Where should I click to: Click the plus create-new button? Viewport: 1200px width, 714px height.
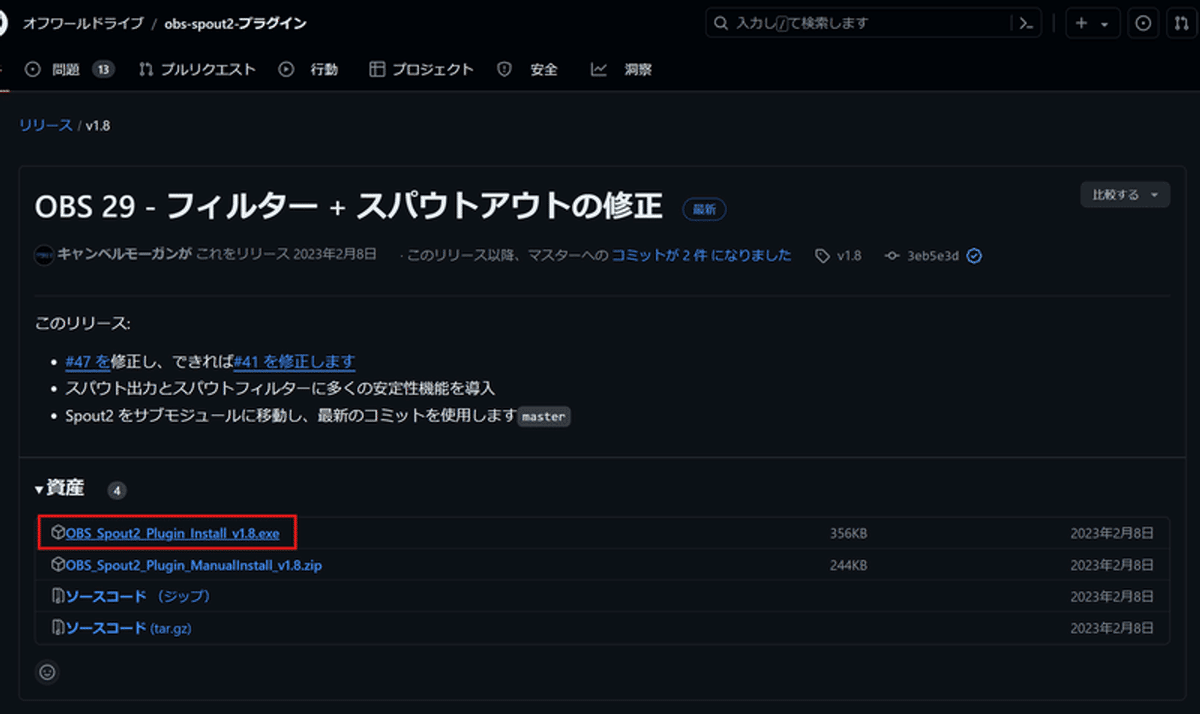[x=1081, y=23]
